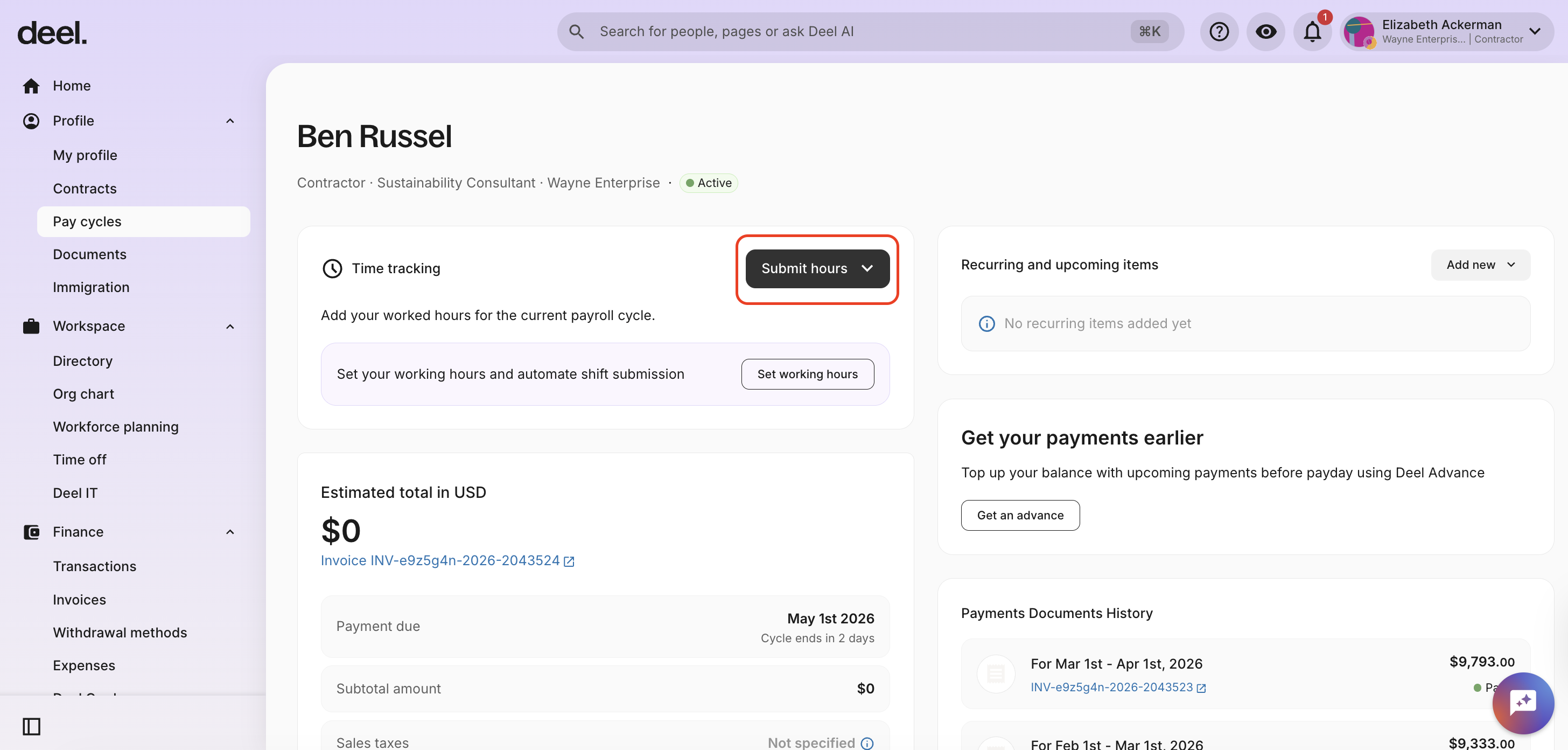Click the Finance wallet icon
The image size is (1568, 750).
tap(31, 532)
